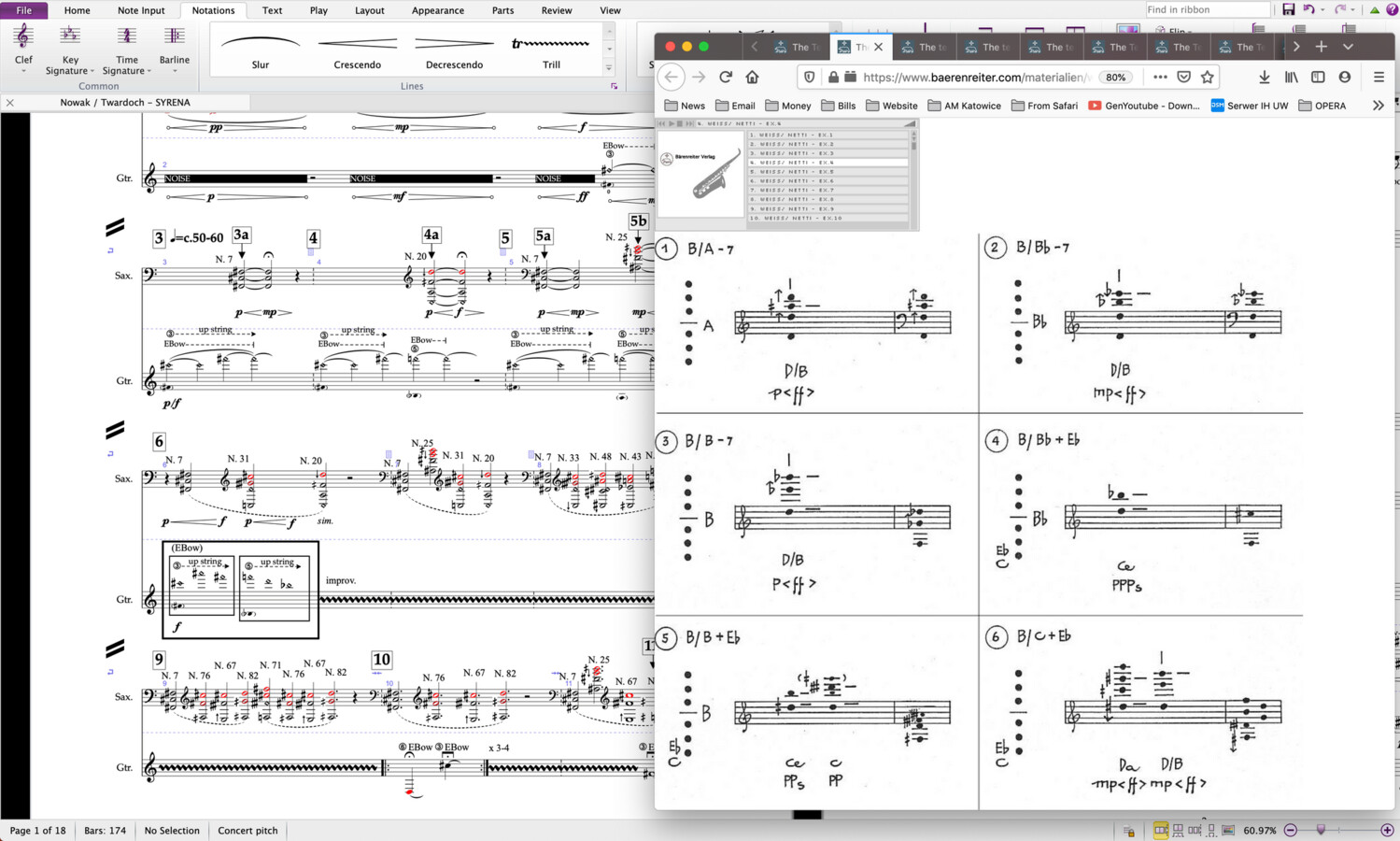The height and width of the screenshot is (841, 1400).
Task: List all Firefox tabs dropdown
Action: [1348, 47]
